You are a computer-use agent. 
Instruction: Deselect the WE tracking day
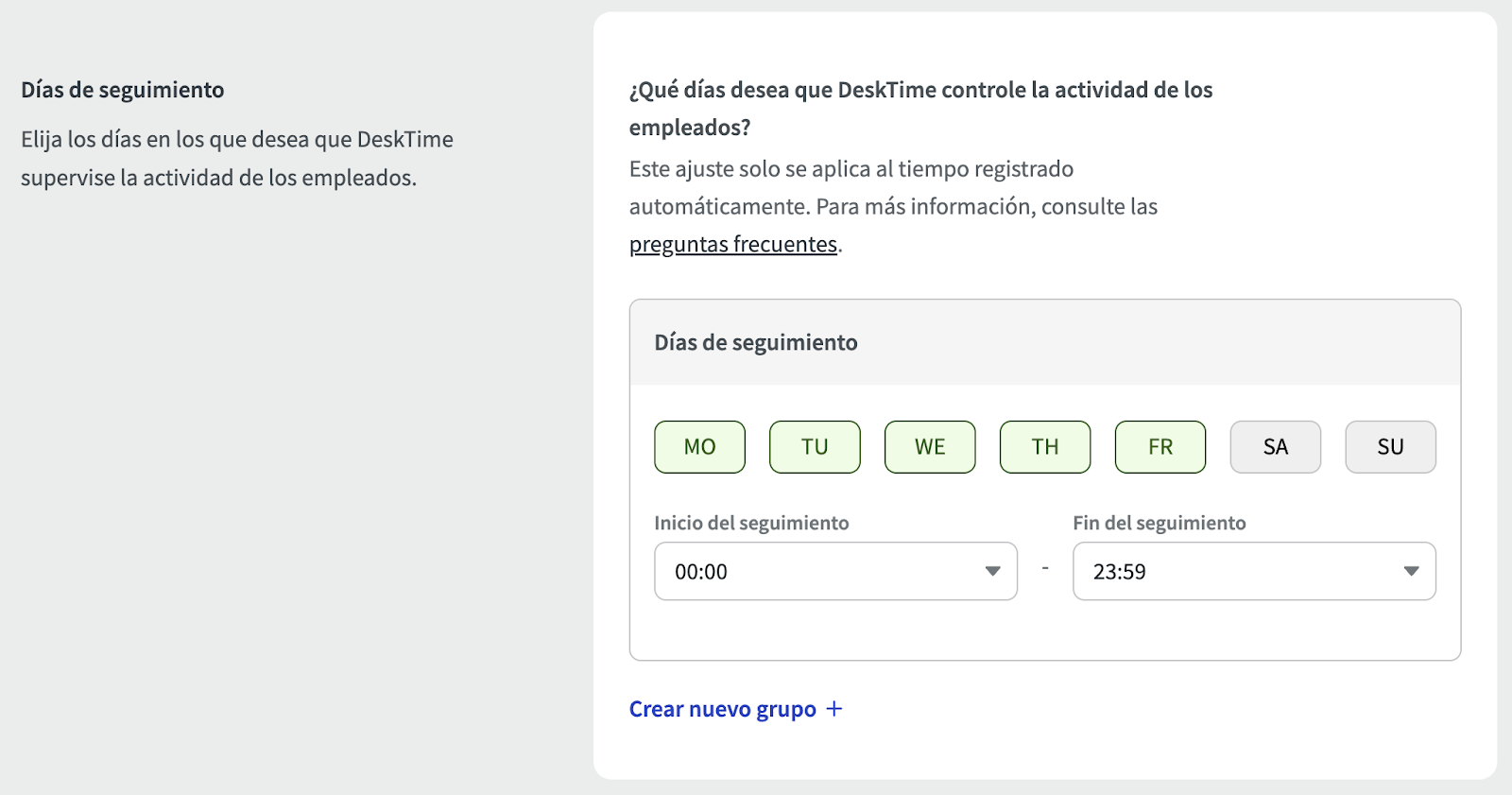930,447
